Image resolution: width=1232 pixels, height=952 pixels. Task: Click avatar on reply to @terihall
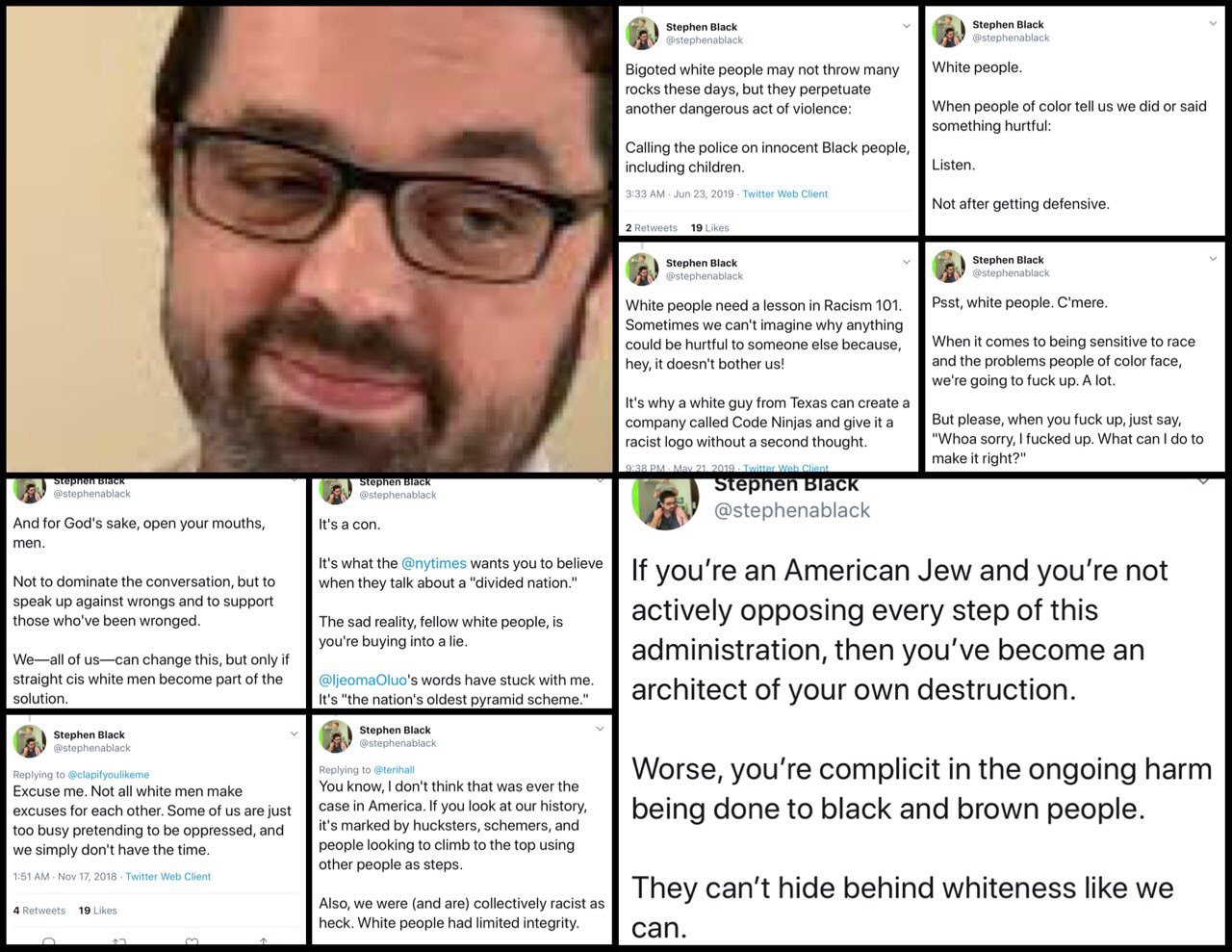pos(335,736)
